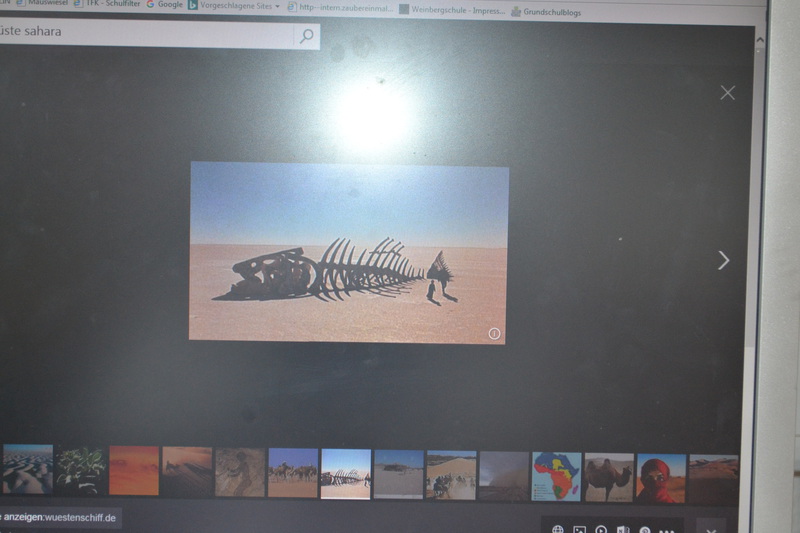This screenshot has height=533, width=800.
Task: Click the search magnifier icon
Action: pyautogui.click(x=306, y=36)
